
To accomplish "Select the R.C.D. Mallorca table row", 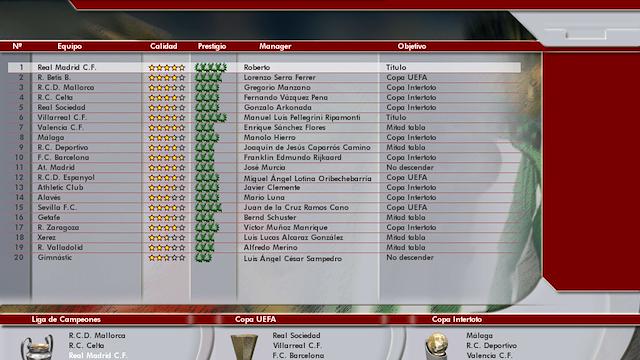I will click(x=264, y=87).
